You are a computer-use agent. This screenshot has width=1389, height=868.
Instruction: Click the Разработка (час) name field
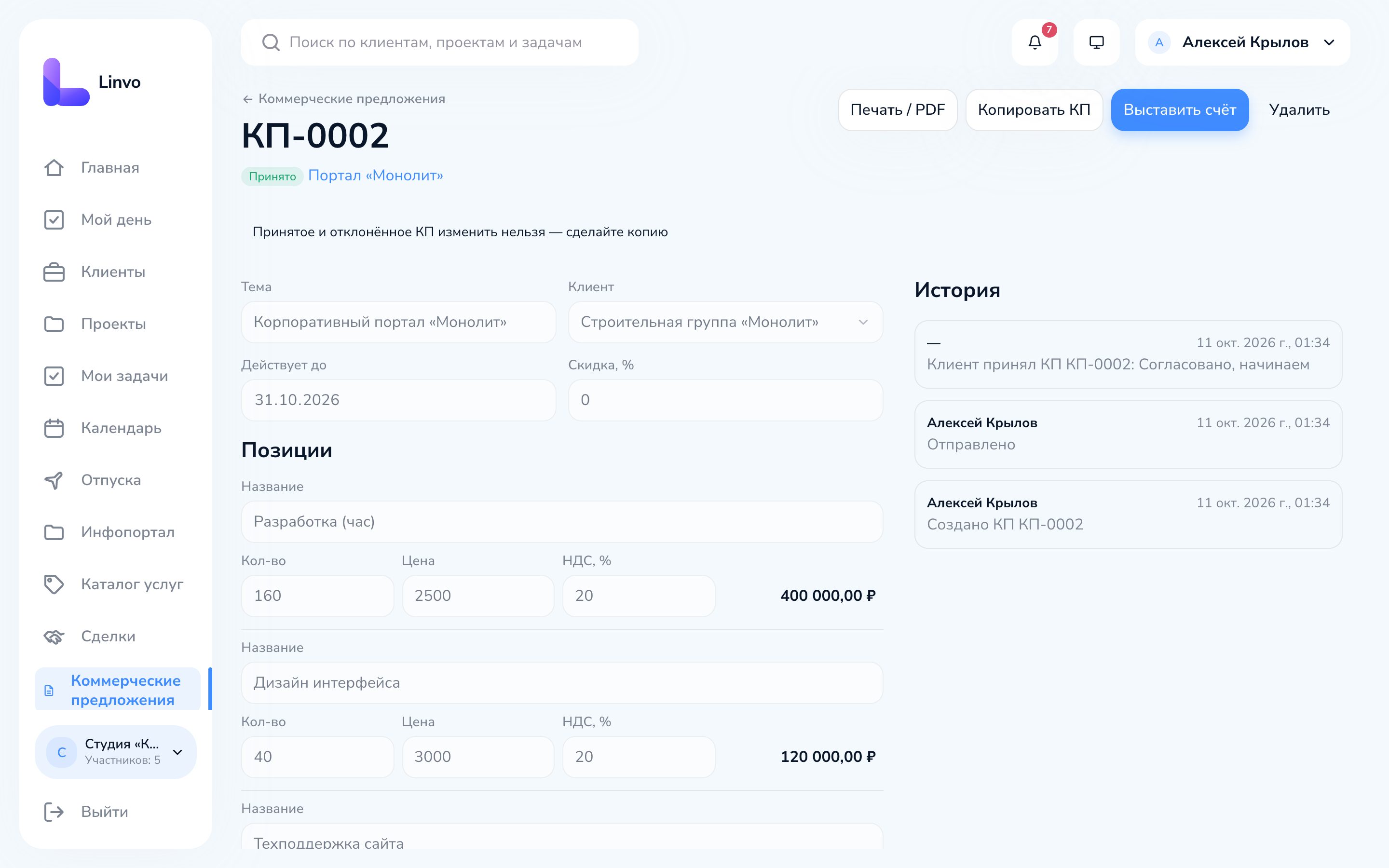(x=562, y=522)
